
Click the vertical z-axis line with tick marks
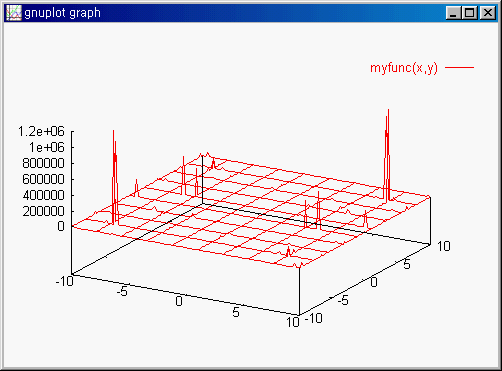click(72, 203)
